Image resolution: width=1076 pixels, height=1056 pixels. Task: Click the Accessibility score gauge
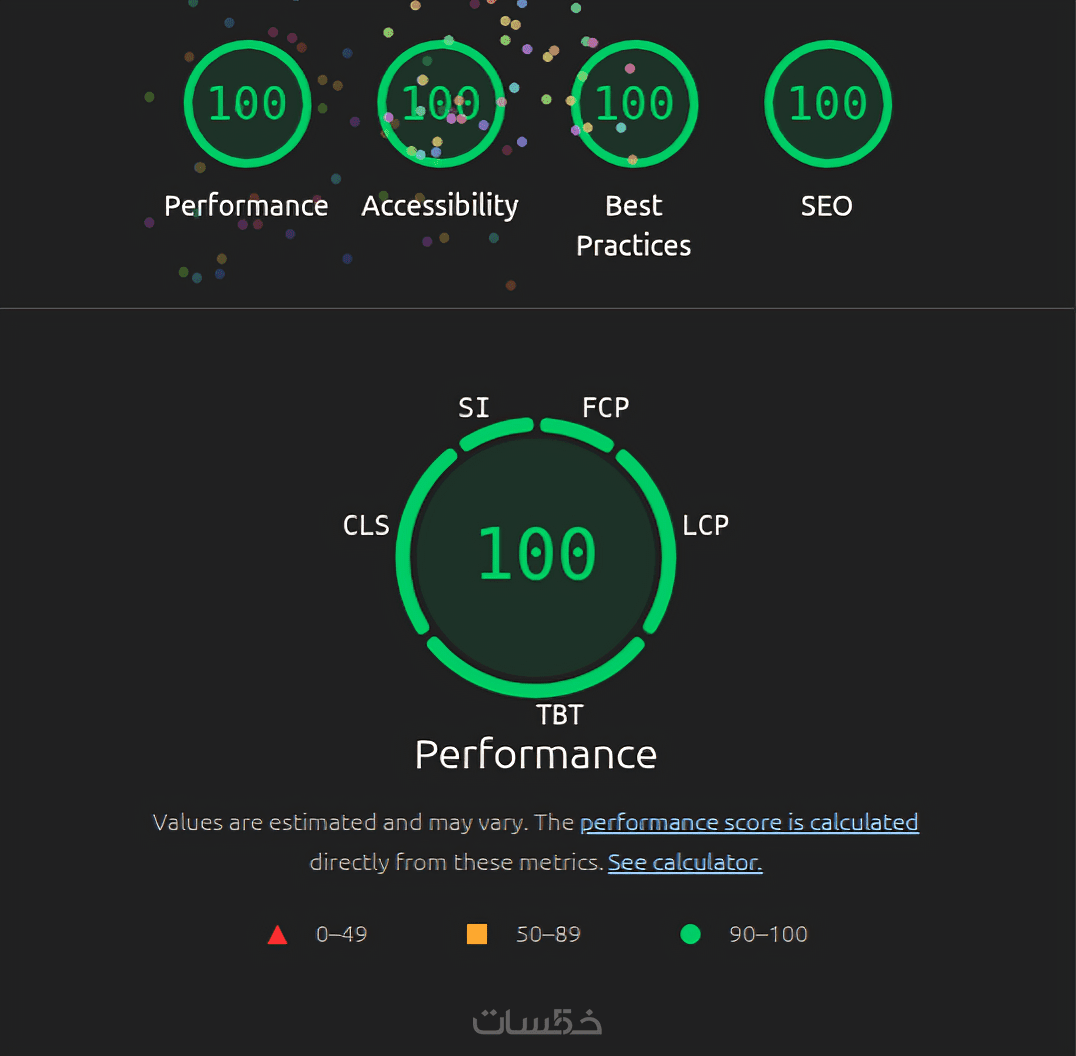[x=440, y=104]
